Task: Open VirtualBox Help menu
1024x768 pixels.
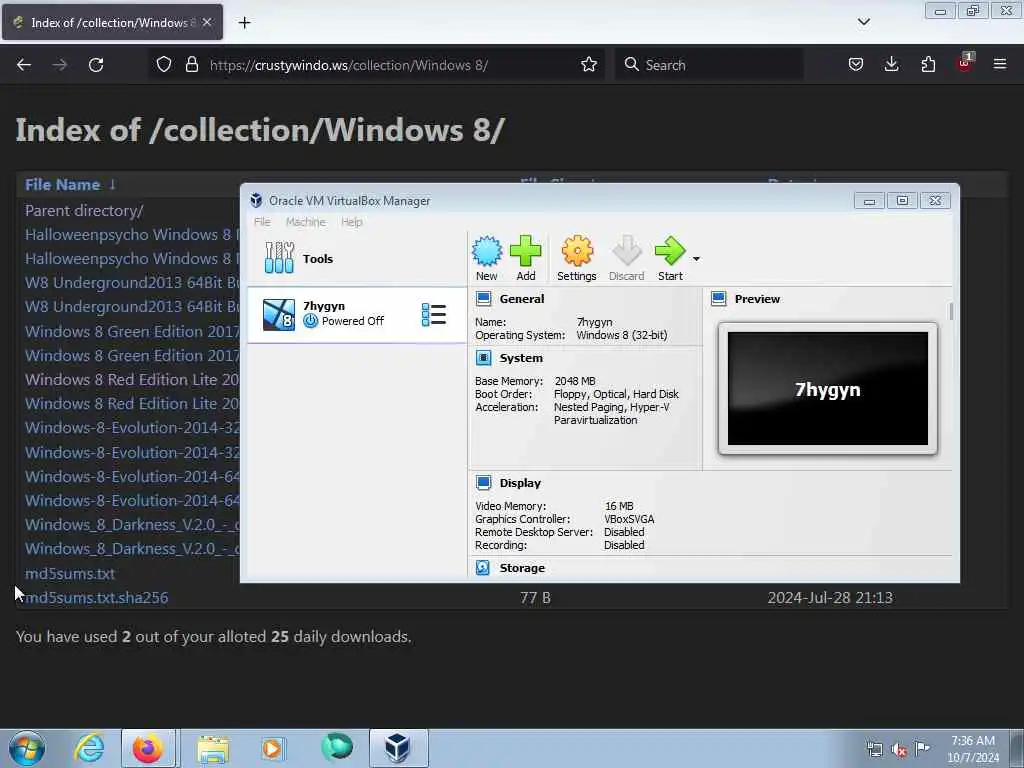Action: [x=351, y=222]
